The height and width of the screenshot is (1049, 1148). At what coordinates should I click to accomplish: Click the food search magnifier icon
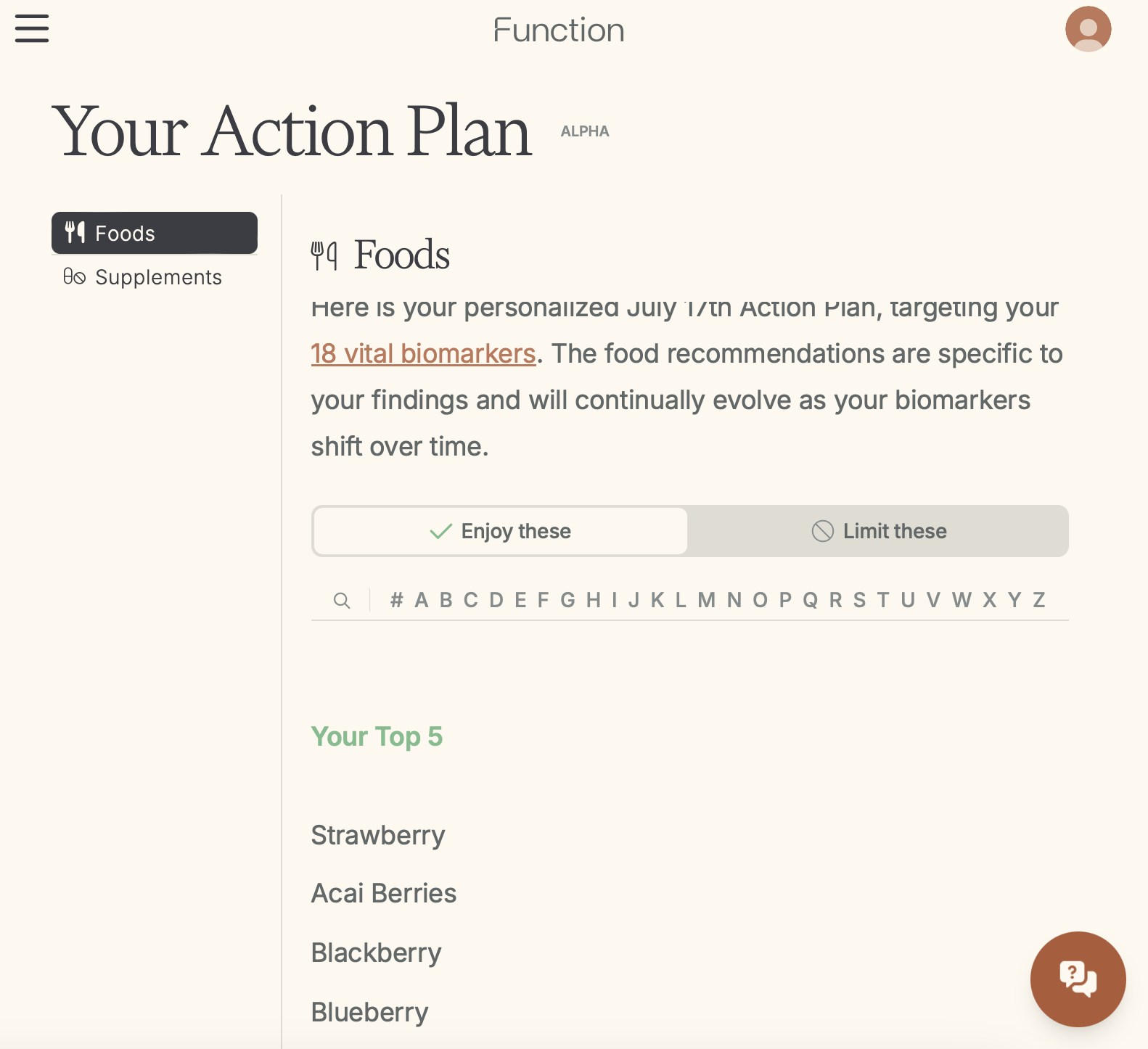click(342, 601)
